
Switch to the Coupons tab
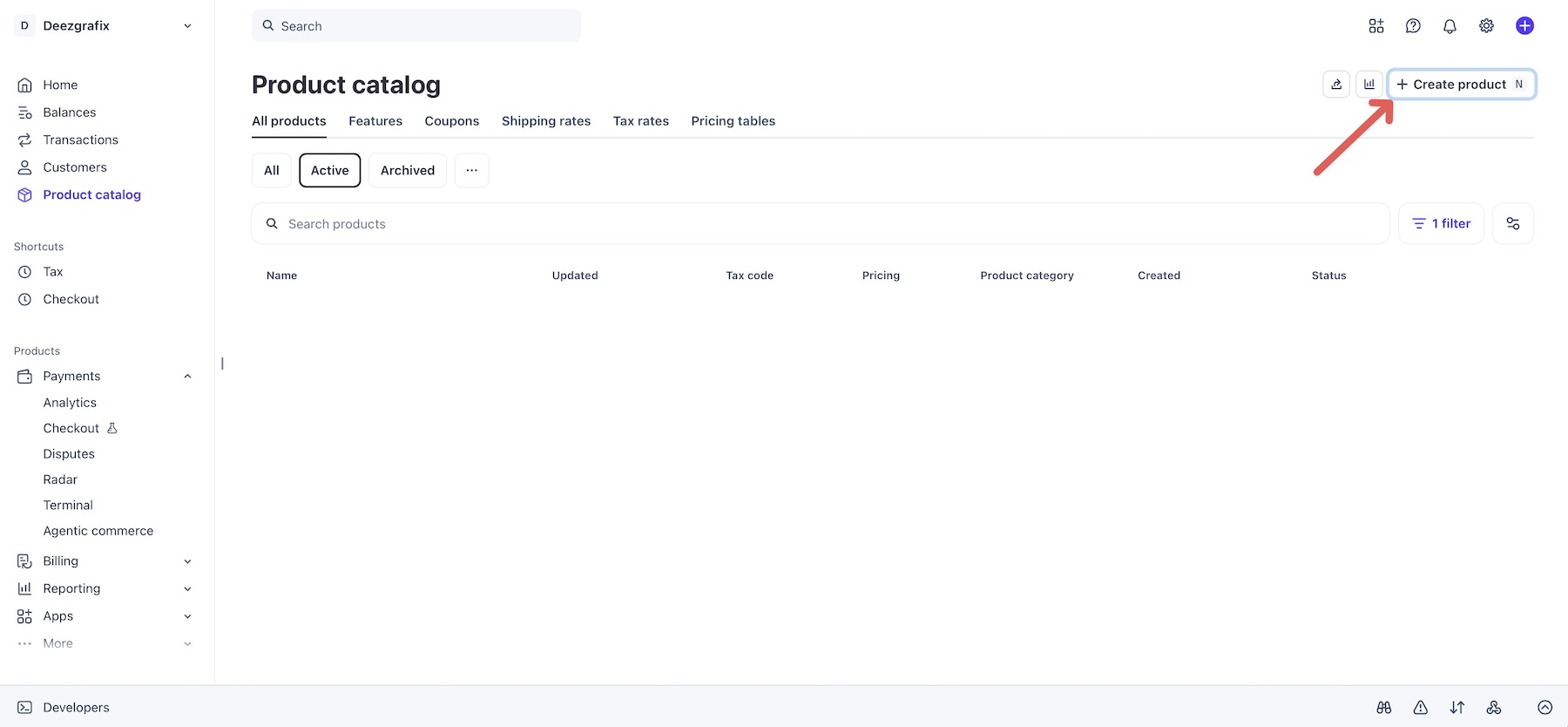click(x=452, y=121)
